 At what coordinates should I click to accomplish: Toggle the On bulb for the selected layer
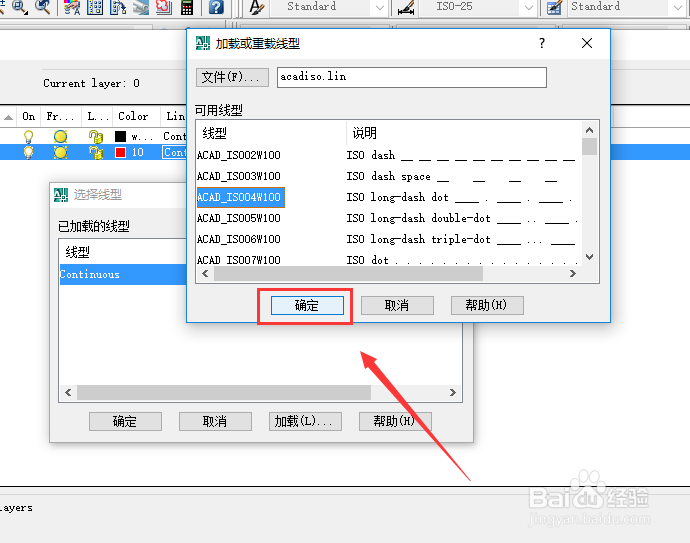pyautogui.click(x=29, y=152)
